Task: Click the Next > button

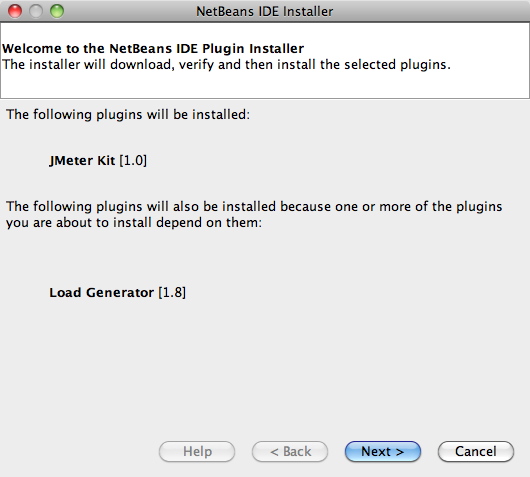Action: pos(383,451)
